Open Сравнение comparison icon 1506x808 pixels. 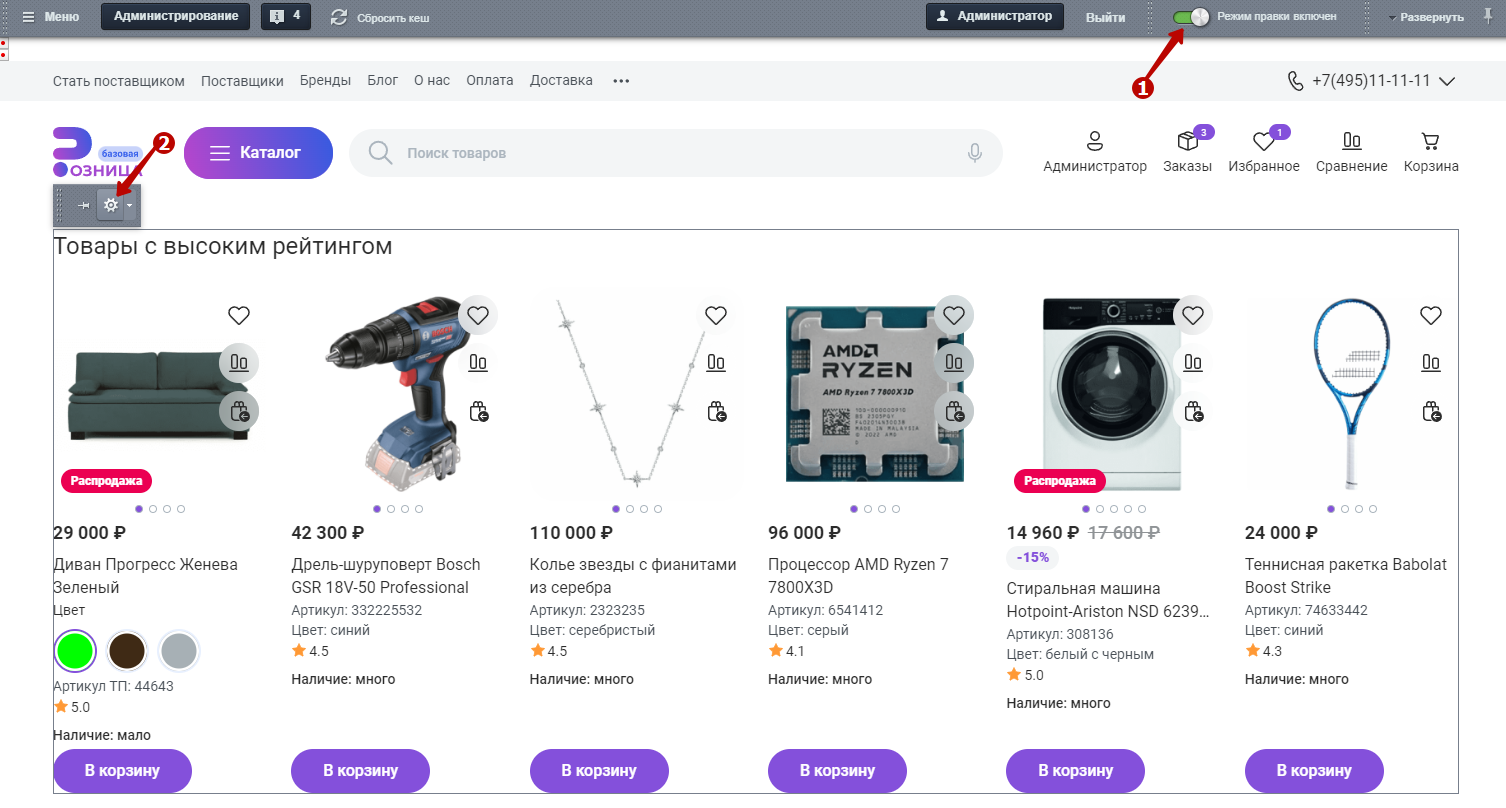click(1352, 153)
